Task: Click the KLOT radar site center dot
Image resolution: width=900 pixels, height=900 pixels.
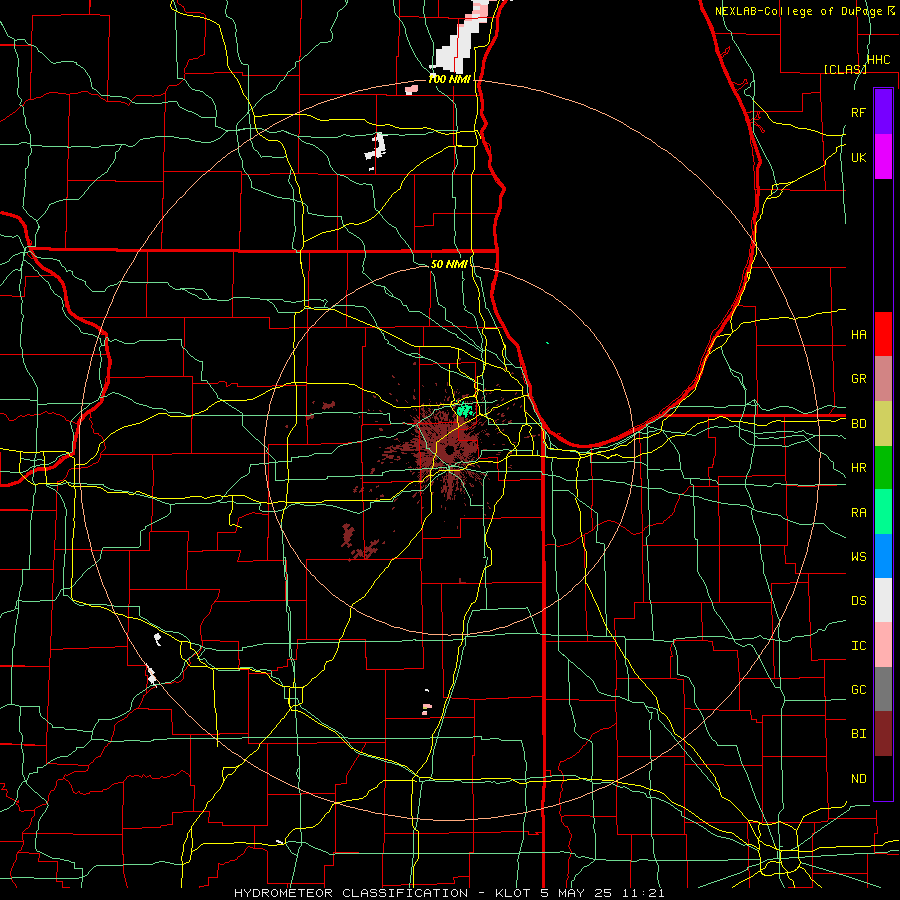Action: pos(450,449)
